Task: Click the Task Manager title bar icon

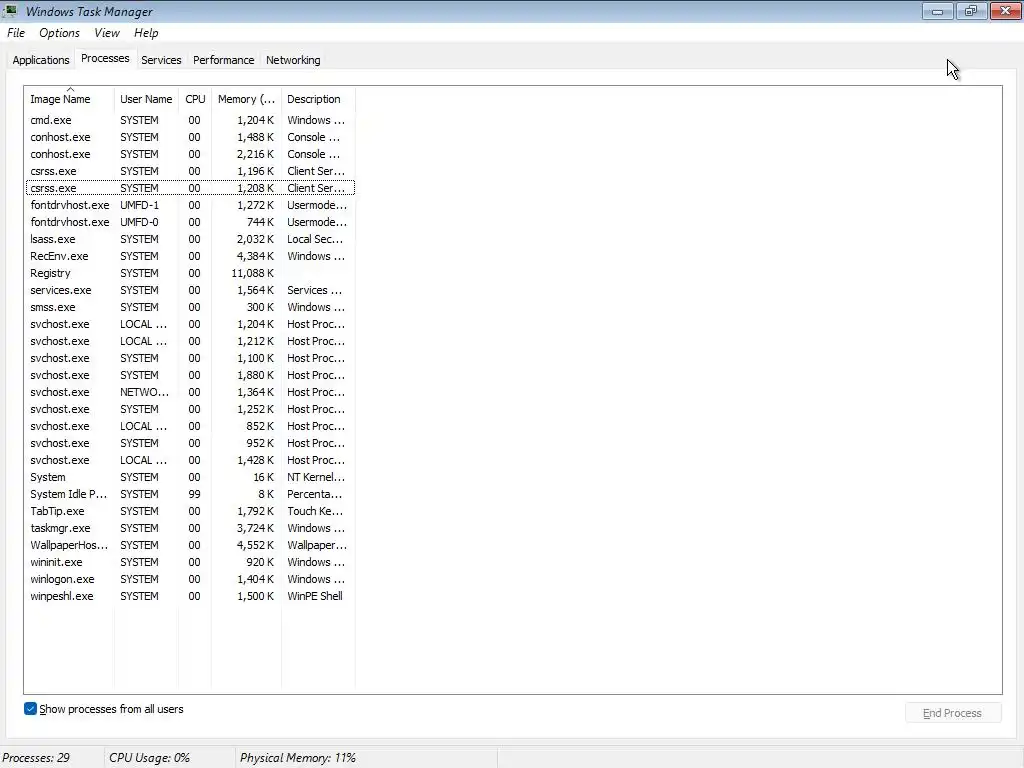Action: coord(10,10)
